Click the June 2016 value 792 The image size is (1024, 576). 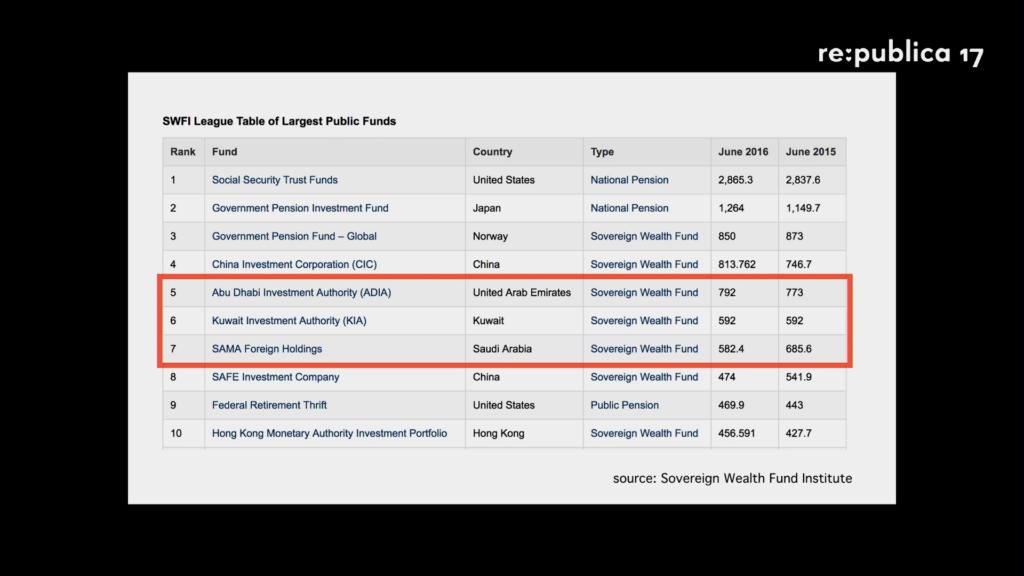pyautogui.click(x=727, y=292)
